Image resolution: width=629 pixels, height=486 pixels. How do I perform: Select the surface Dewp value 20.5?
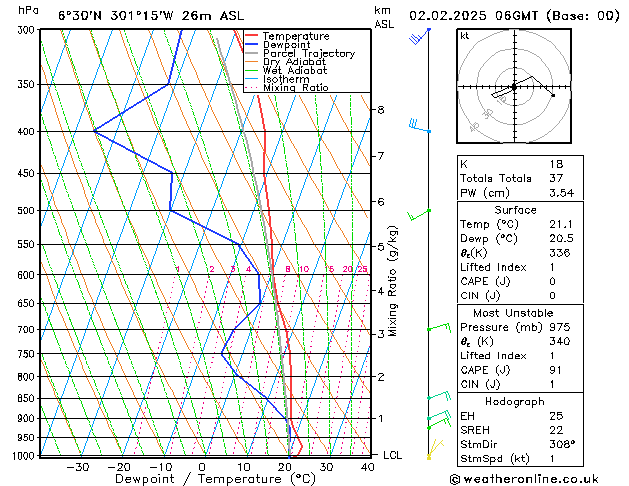point(561,239)
